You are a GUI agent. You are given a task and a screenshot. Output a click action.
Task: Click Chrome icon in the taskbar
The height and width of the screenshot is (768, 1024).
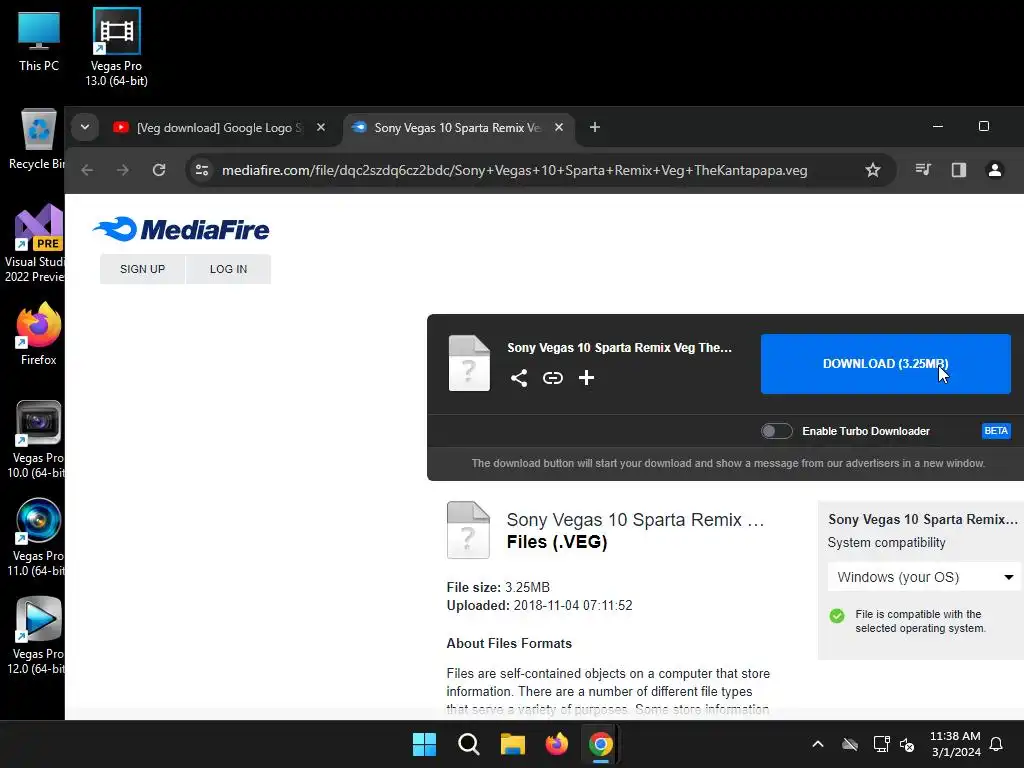(x=600, y=744)
